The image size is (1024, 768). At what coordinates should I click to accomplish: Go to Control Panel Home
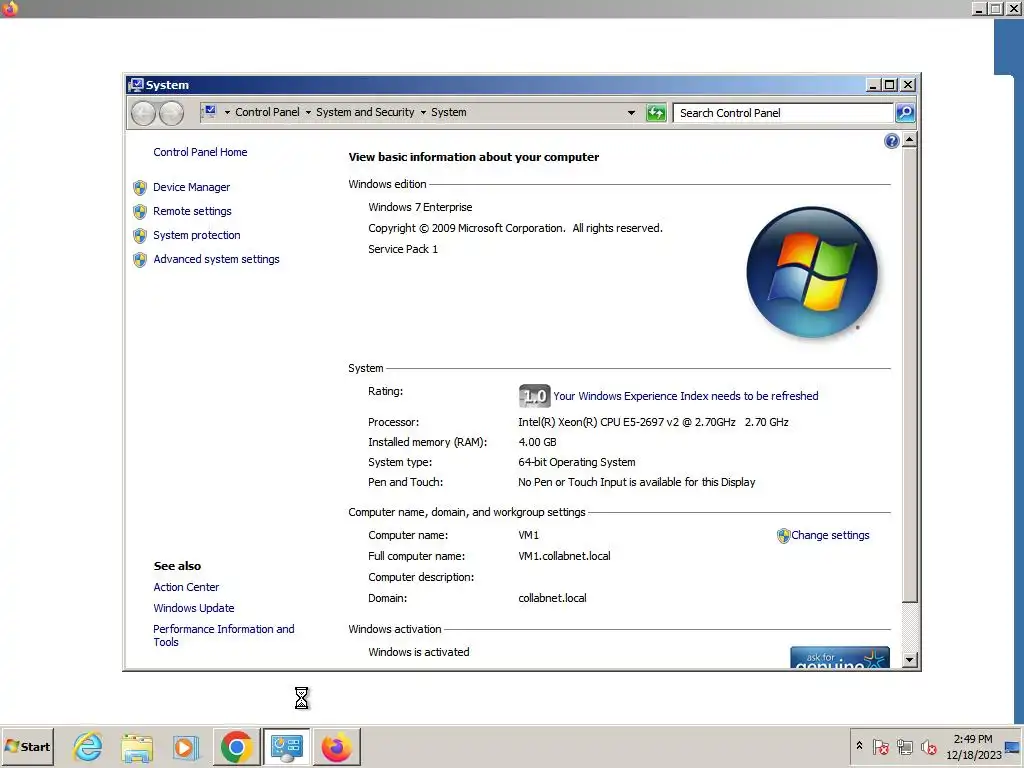[x=200, y=152]
